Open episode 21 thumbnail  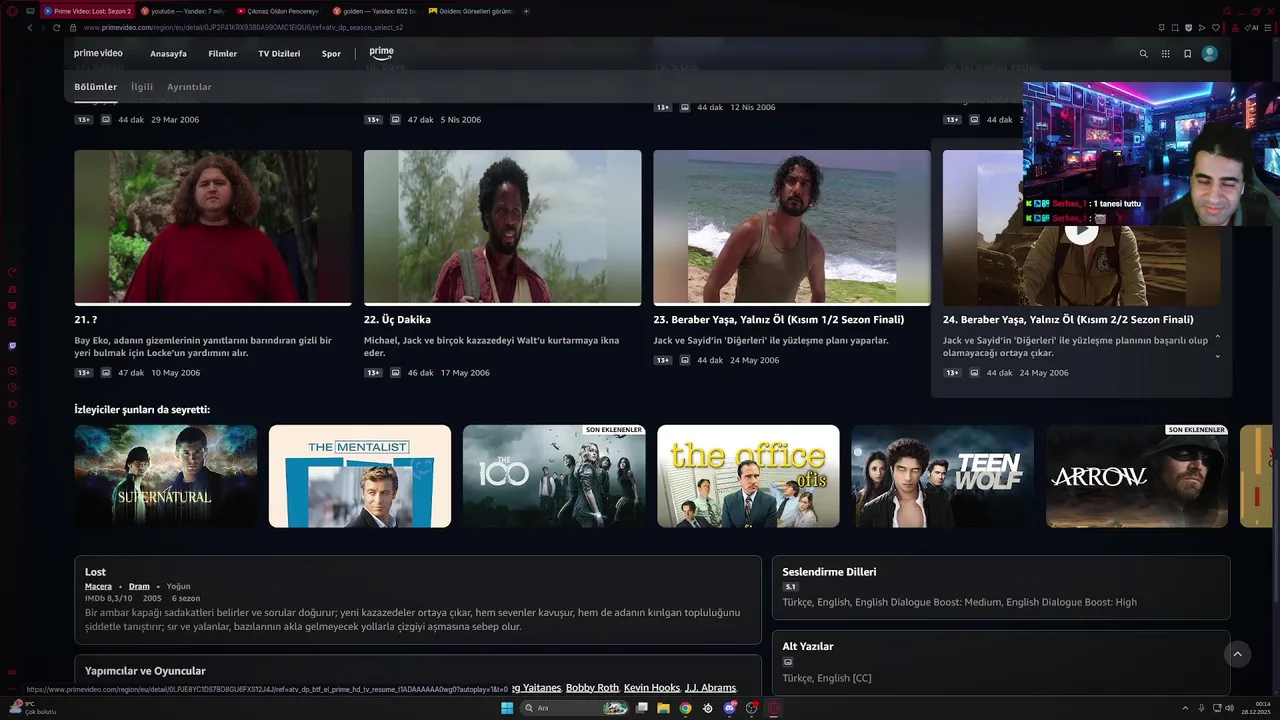click(x=213, y=227)
